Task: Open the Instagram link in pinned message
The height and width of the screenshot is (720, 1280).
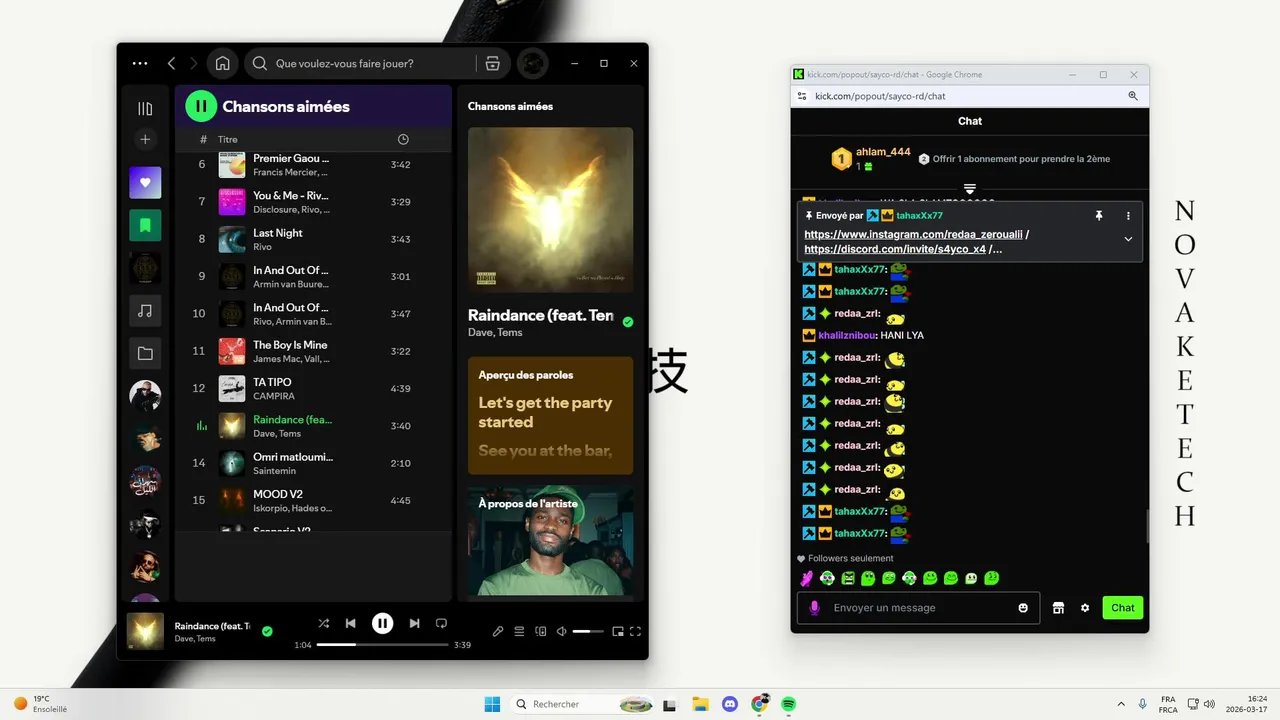Action: point(914,234)
